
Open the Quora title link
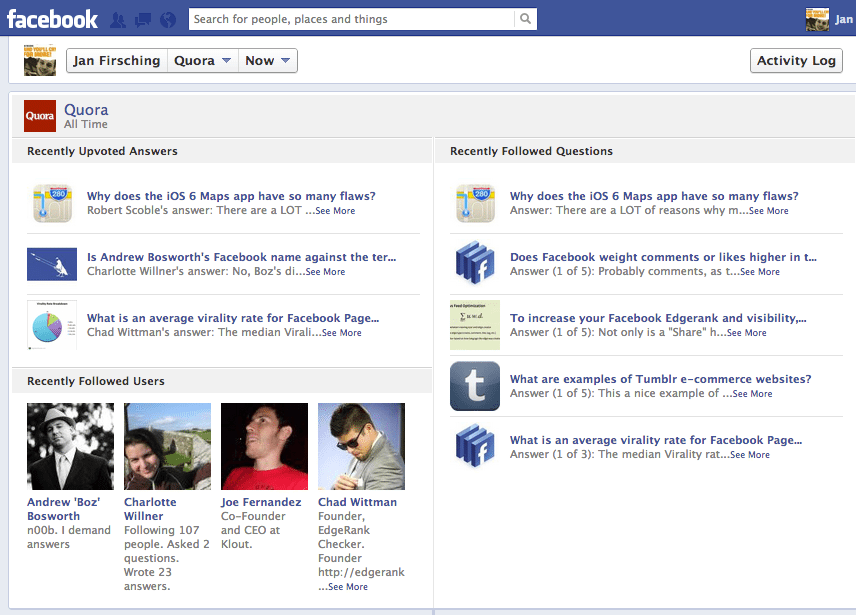pyautogui.click(x=86, y=110)
